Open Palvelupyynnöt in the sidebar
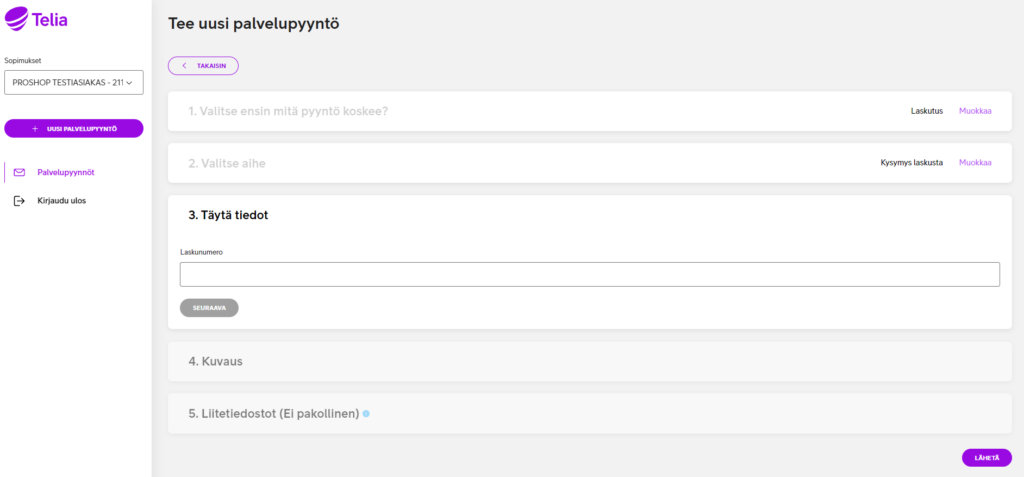This screenshot has width=1024, height=477. (66, 173)
